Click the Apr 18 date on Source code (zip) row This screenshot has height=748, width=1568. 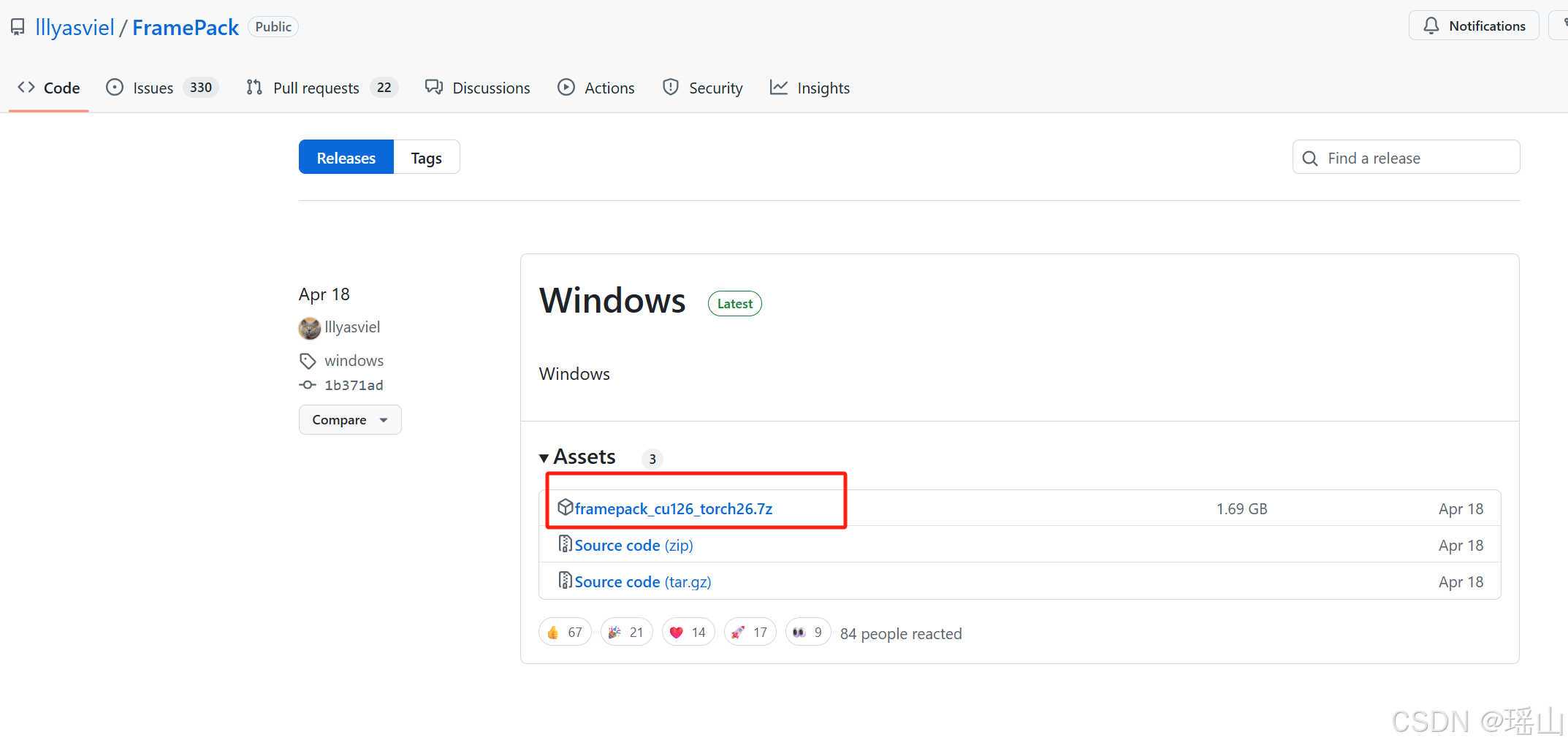(x=1461, y=546)
